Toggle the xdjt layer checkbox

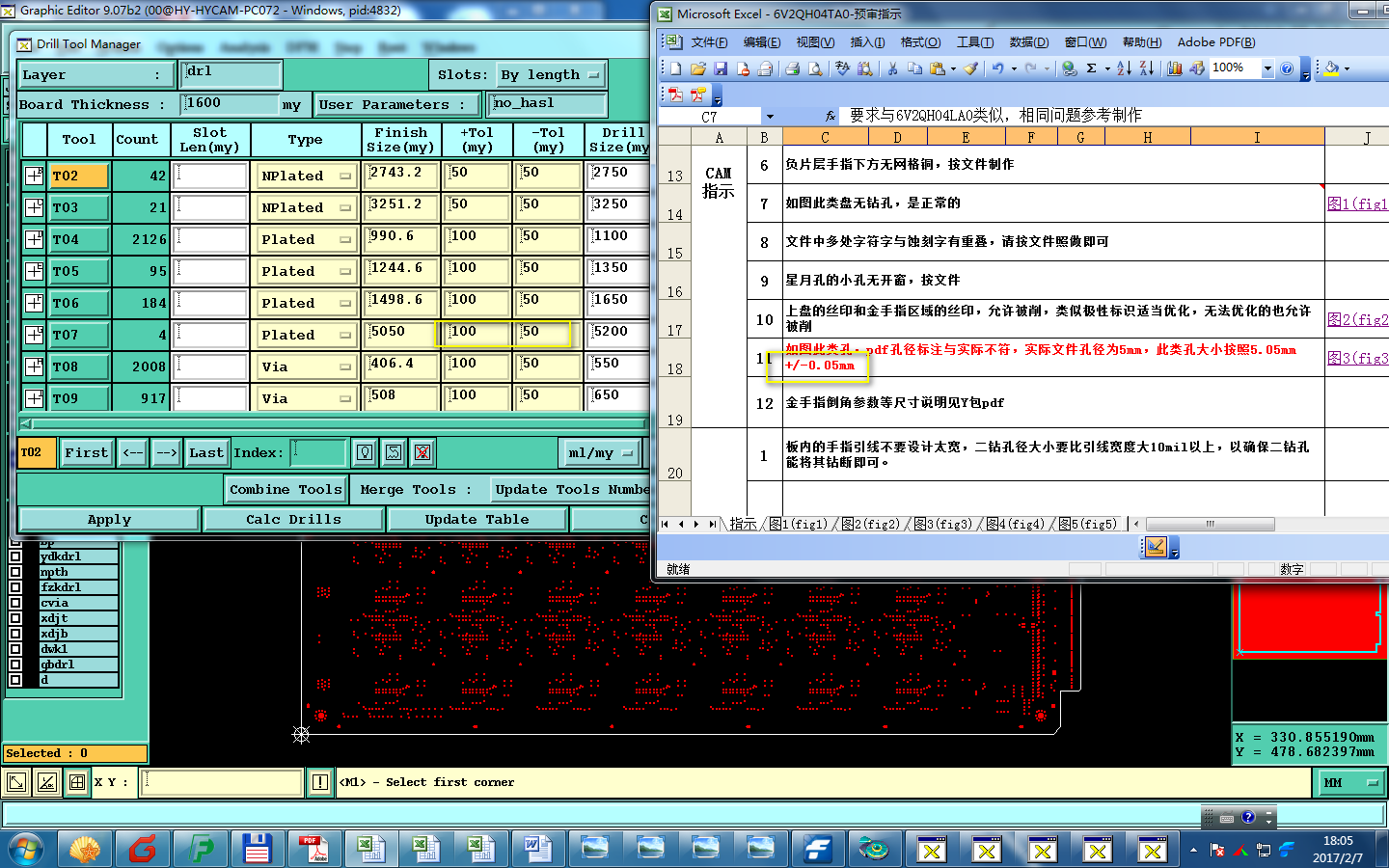tap(14, 618)
